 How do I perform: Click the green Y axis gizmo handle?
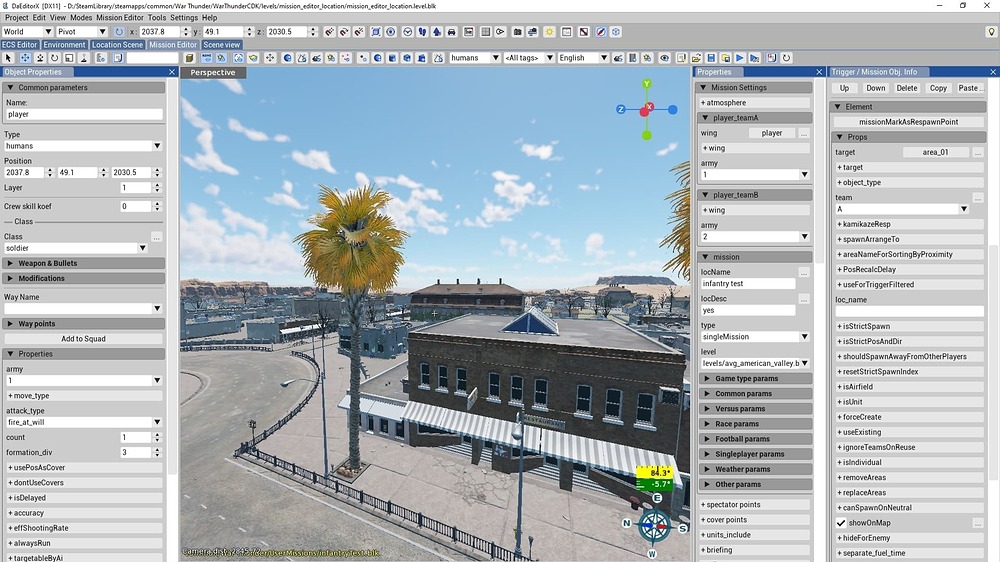647,84
